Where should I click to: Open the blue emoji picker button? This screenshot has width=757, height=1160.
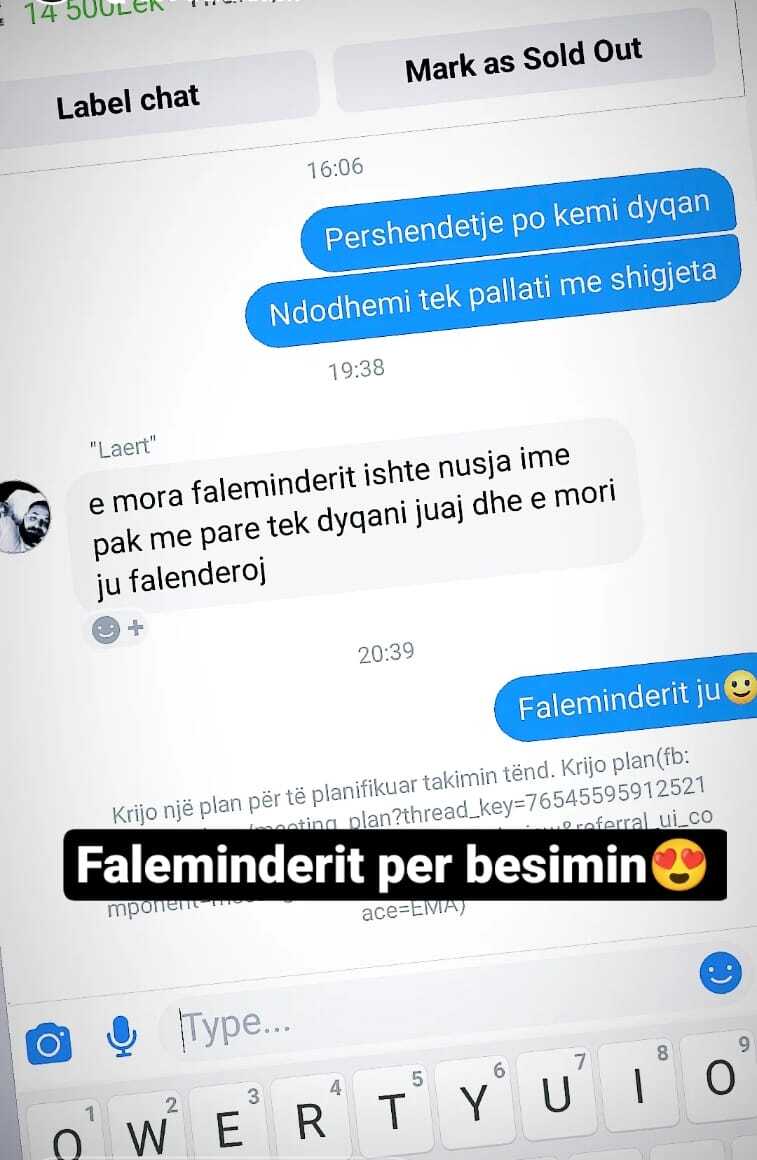click(x=720, y=973)
